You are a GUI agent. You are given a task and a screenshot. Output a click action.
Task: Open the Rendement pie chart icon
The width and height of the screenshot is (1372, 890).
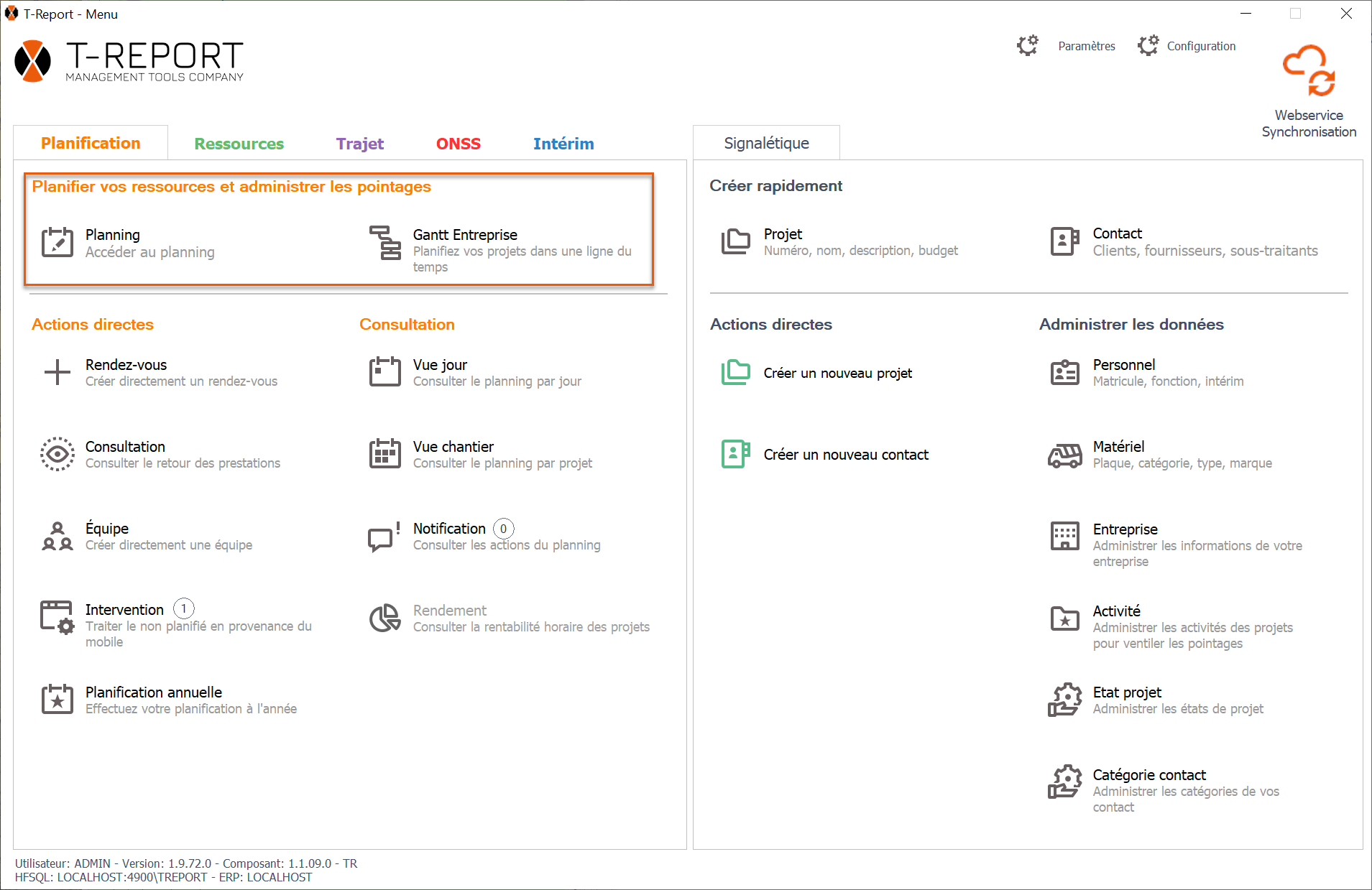[385, 618]
